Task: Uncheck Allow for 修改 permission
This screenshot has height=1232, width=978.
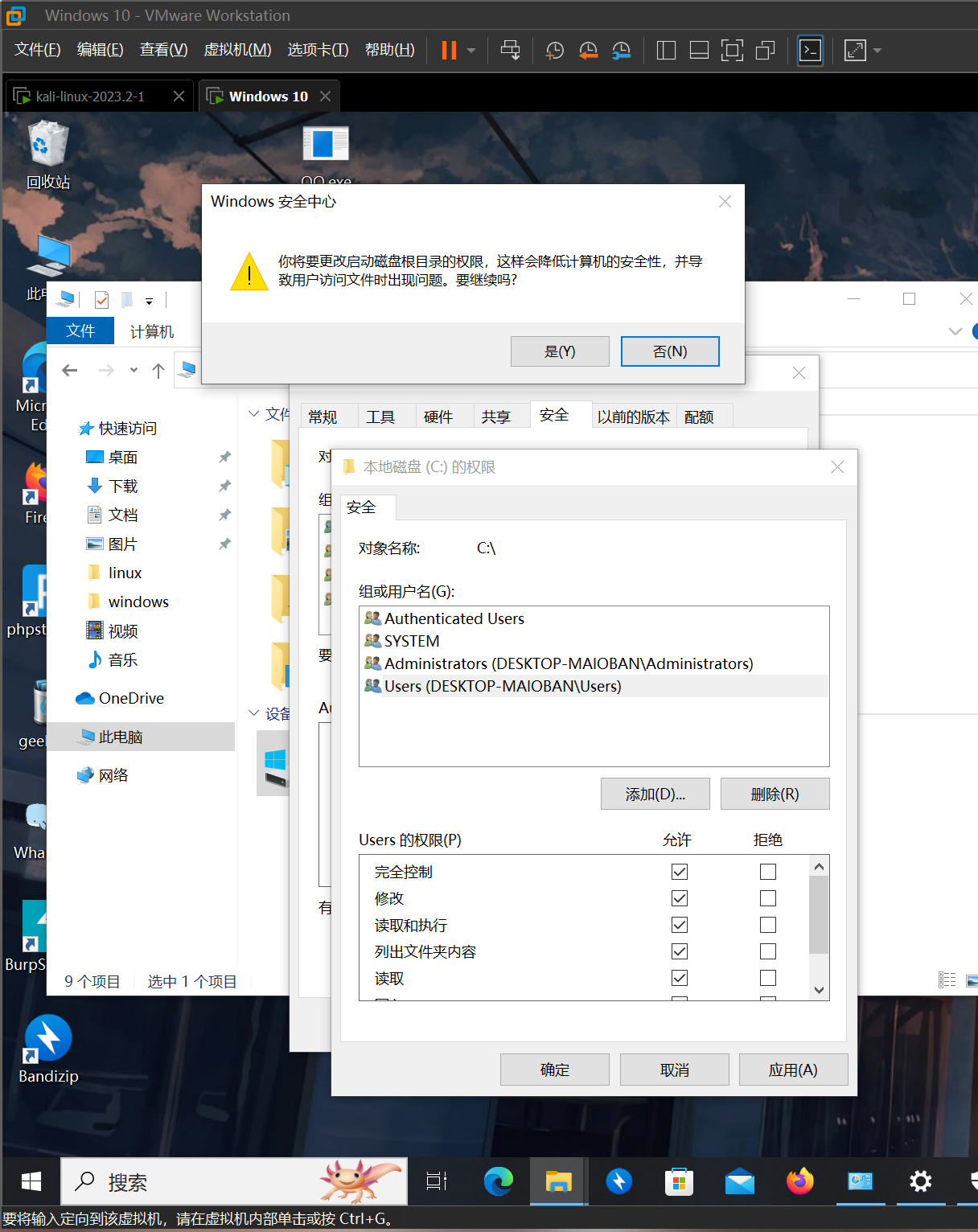Action: point(680,898)
